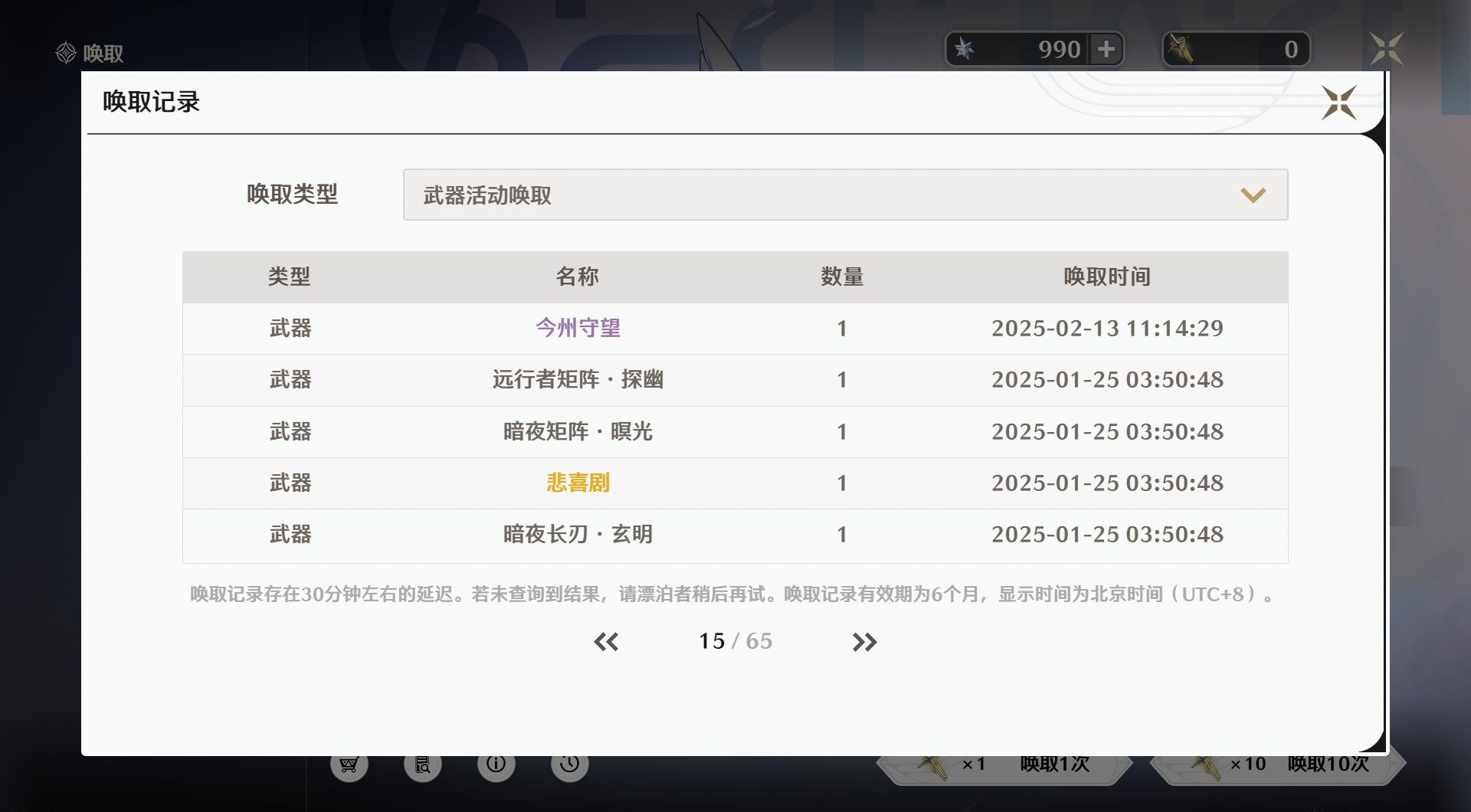1471x812 pixels.
Task: Select 武器活动唤取 in the type selector
Action: pos(487,195)
